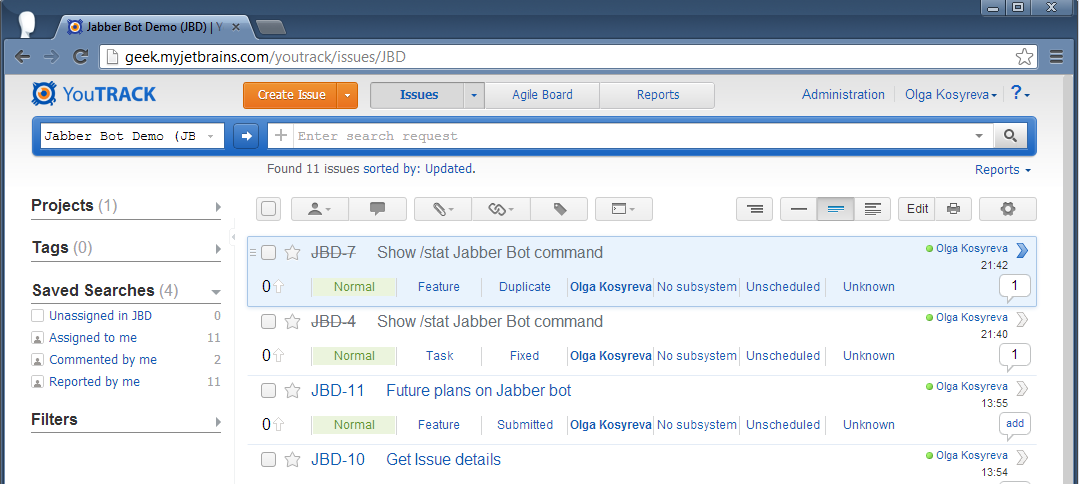Check the JBD-11 issue checkbox
Image resolution: width=1079 pixels, height=484 pixels.
[268, 391]
